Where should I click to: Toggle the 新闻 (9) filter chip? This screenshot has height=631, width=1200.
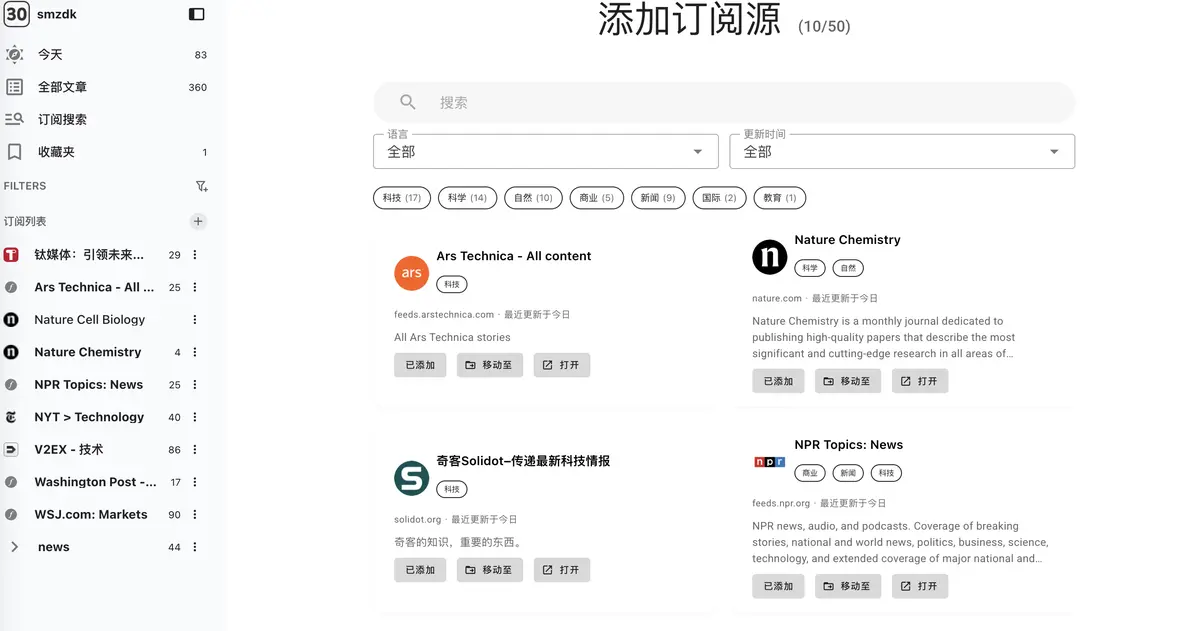(658, 197)
